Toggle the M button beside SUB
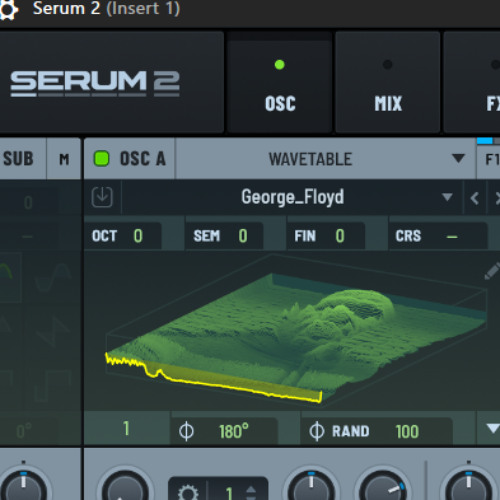This screenshot has height=500, width=500. coord(64,159)
